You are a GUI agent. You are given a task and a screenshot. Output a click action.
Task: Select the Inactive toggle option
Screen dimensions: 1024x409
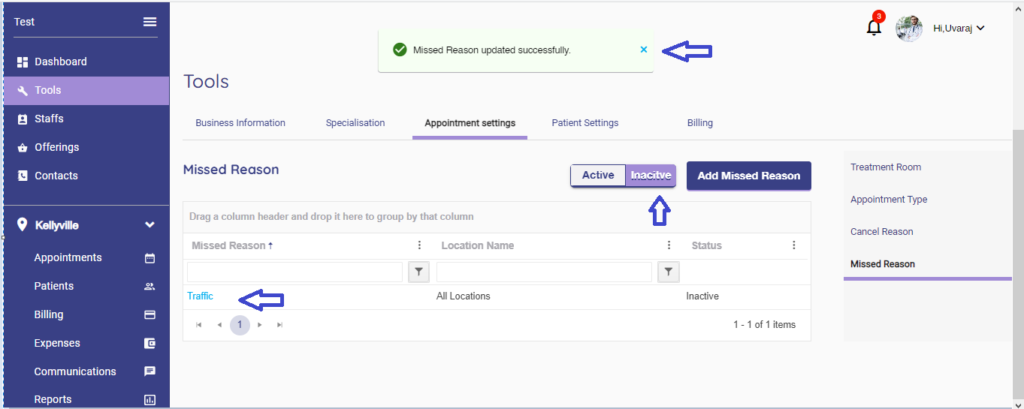click(651, 175)
